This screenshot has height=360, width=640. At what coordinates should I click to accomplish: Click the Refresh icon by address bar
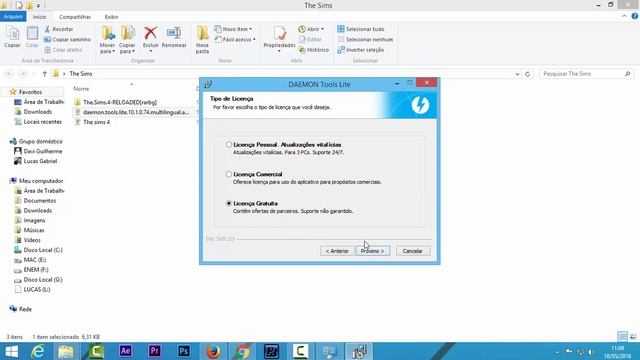click(527, 74)
